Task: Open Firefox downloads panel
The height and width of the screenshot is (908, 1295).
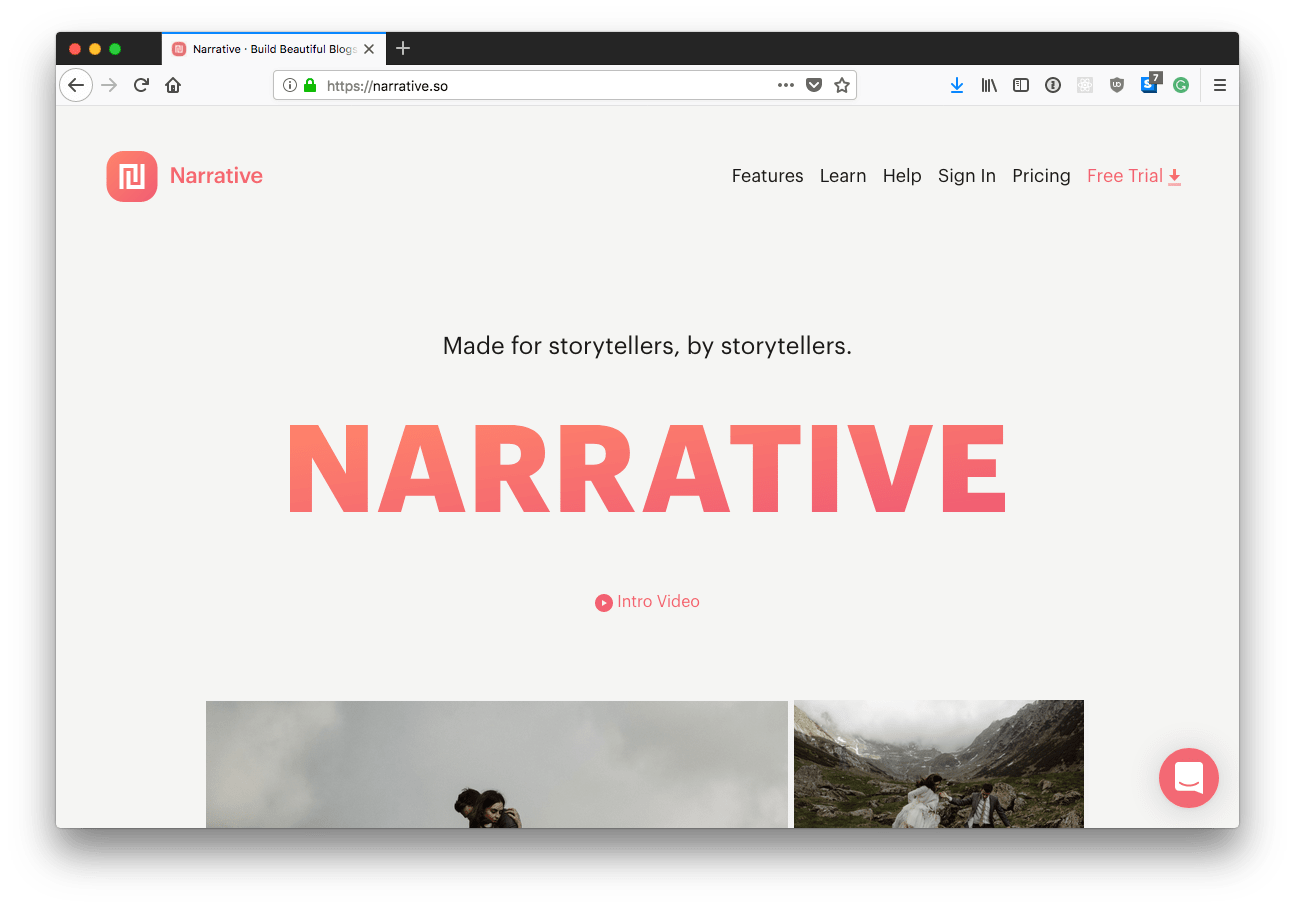Action: point(957,86)
